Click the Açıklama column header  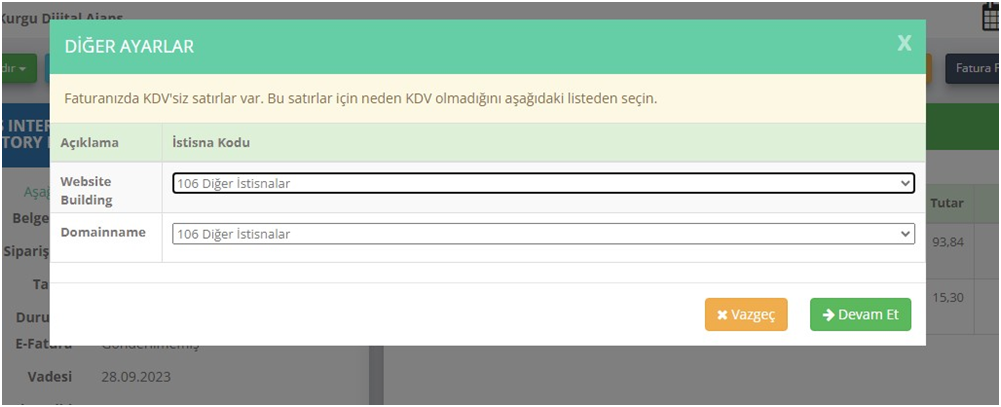tap(89, 143)
